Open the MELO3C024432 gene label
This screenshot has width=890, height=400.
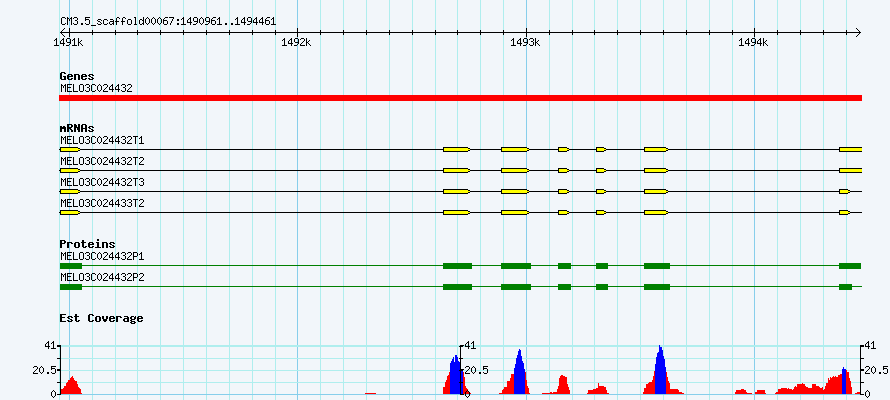pyautogui.click(x=96, y=89)
